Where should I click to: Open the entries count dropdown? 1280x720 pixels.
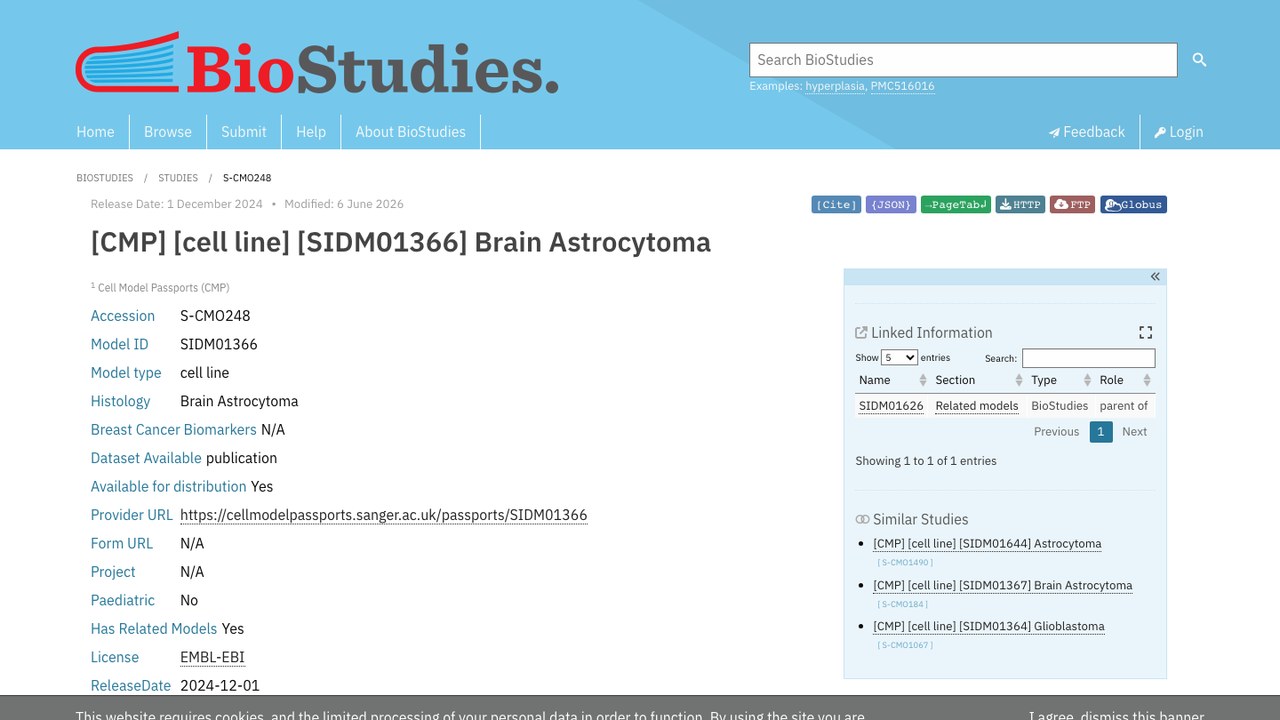coord(899,357)
